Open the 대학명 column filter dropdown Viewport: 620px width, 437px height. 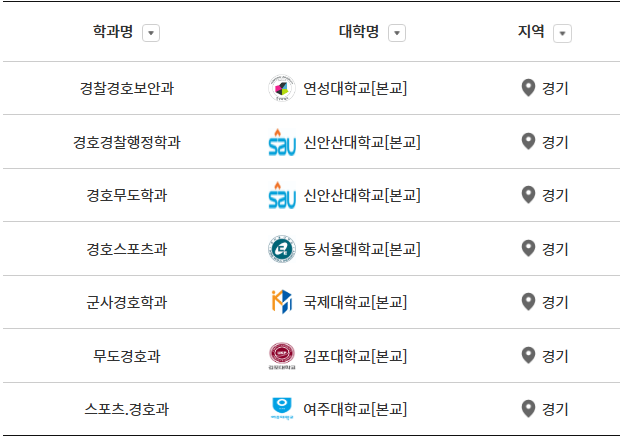tap(397, 33)
